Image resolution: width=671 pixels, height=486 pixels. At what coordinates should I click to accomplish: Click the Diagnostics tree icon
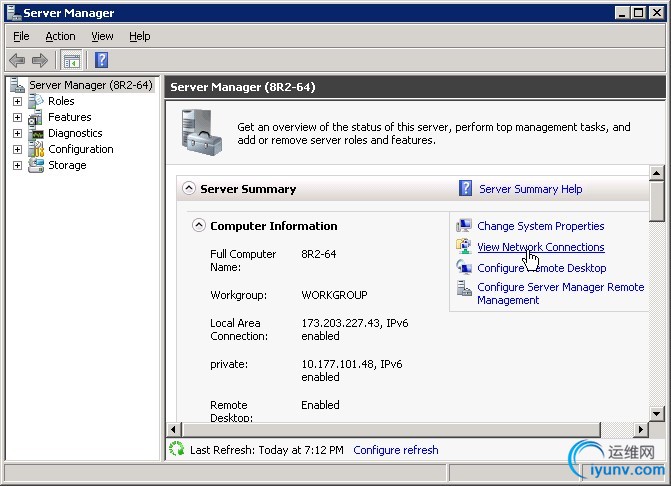[x=36, y=133]
